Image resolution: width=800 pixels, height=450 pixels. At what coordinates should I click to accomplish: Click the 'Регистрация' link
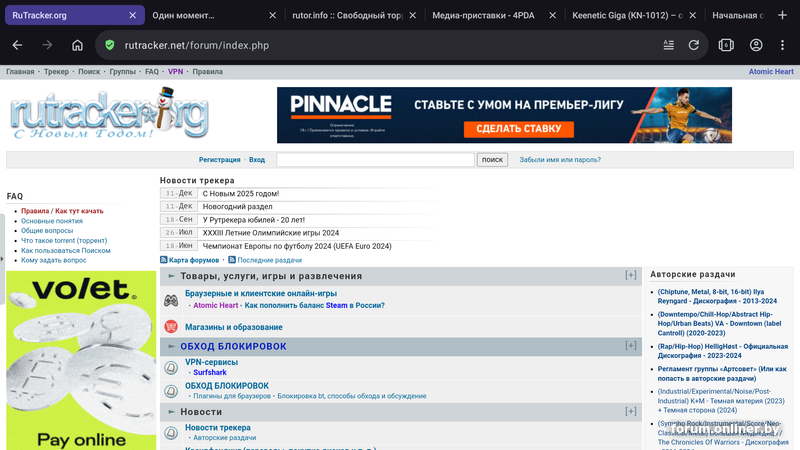(x=219, y=160)
